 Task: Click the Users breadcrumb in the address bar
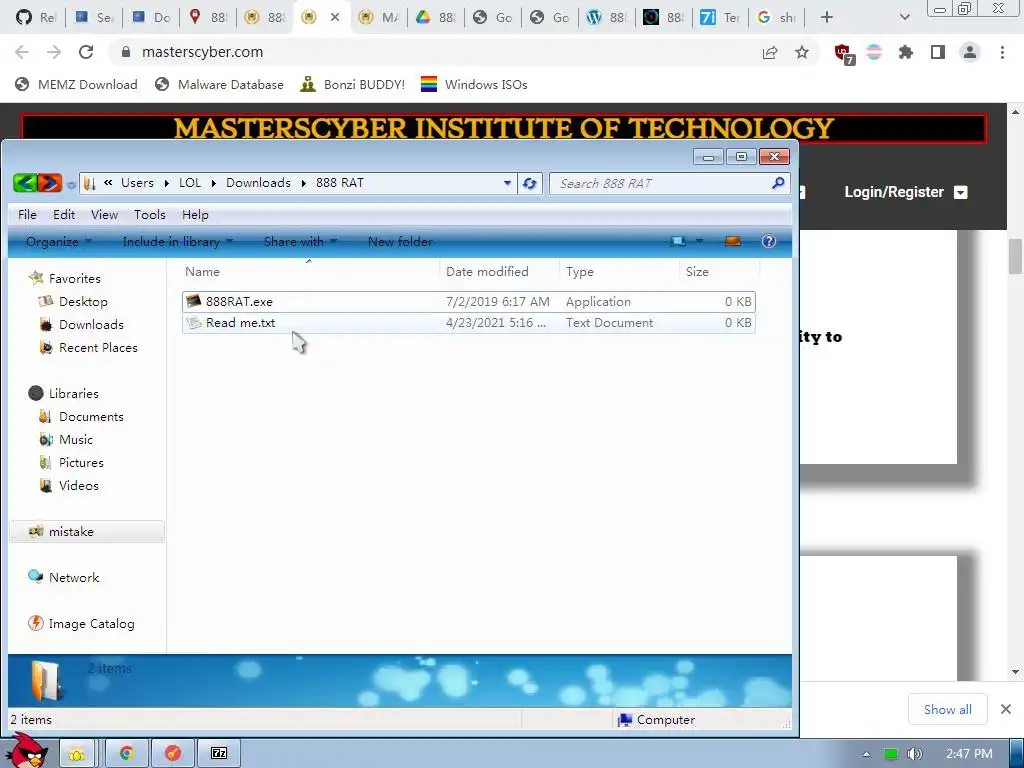coord(137,183)
